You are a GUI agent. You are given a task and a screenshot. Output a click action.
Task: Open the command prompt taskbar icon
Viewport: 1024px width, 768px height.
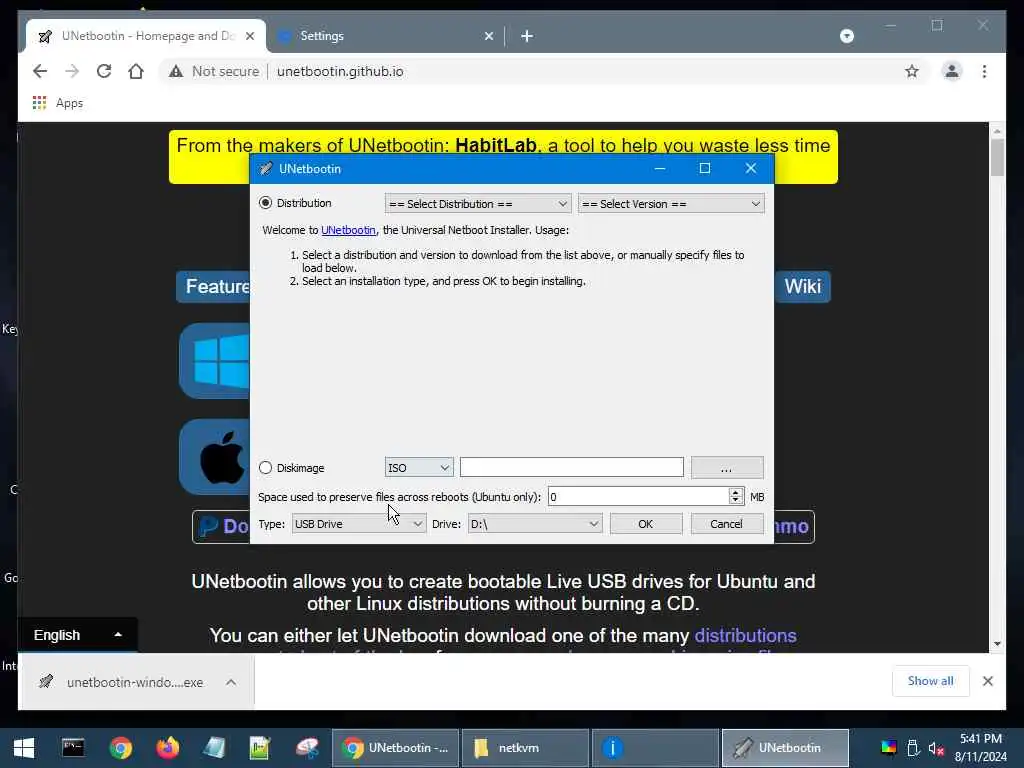point(72,748)
